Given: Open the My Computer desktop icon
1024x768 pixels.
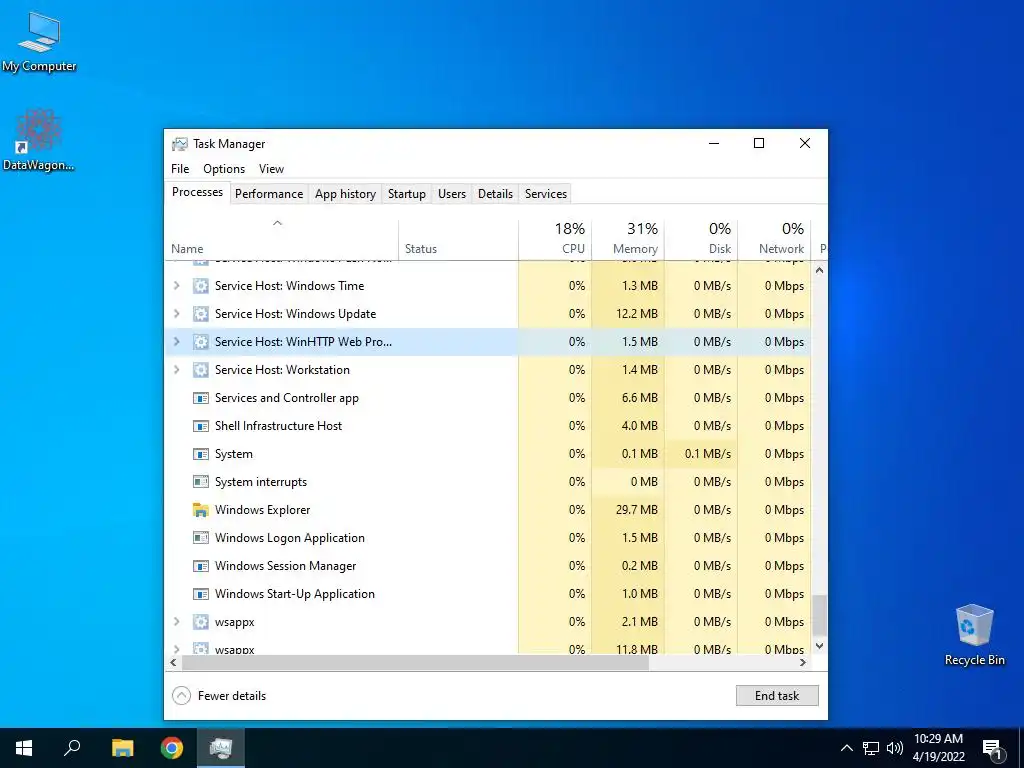Looking at the screenshot, I should 39,42.
